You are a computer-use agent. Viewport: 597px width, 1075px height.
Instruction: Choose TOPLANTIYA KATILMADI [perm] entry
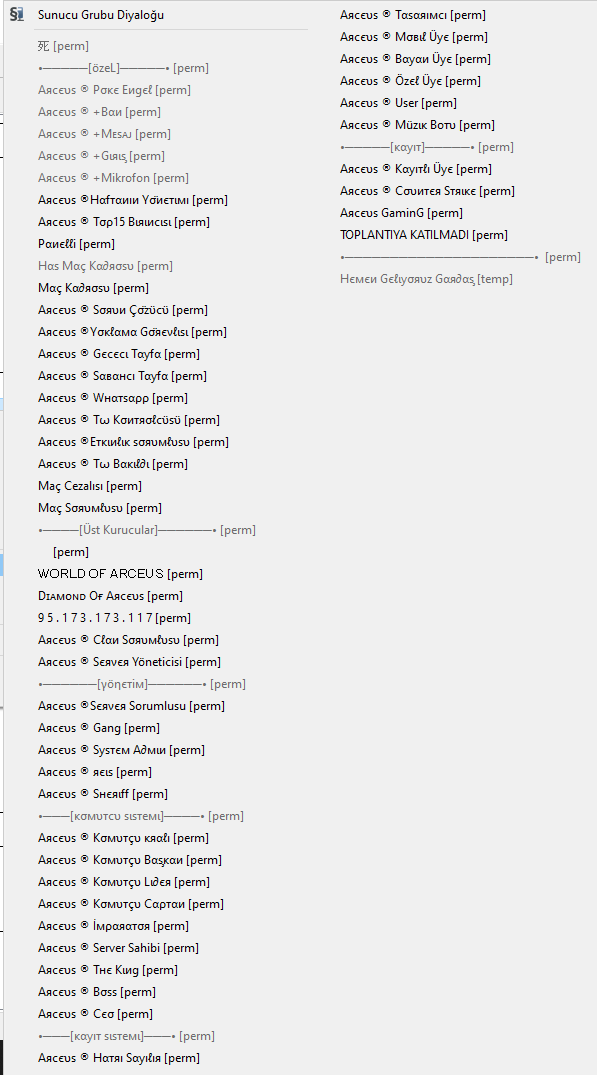[x=424, y=234]
